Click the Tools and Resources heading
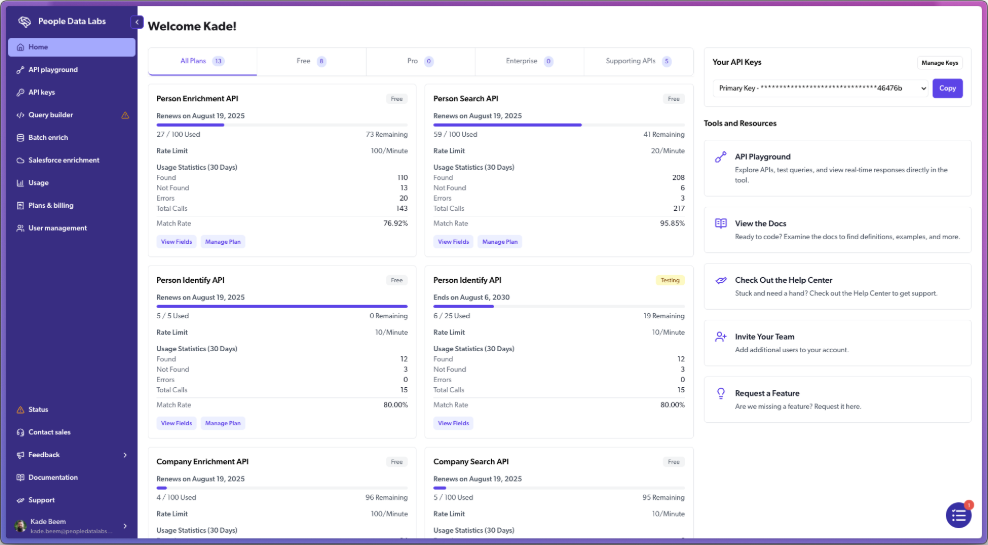Screen dimensions: 988x545 click(740, 123)
